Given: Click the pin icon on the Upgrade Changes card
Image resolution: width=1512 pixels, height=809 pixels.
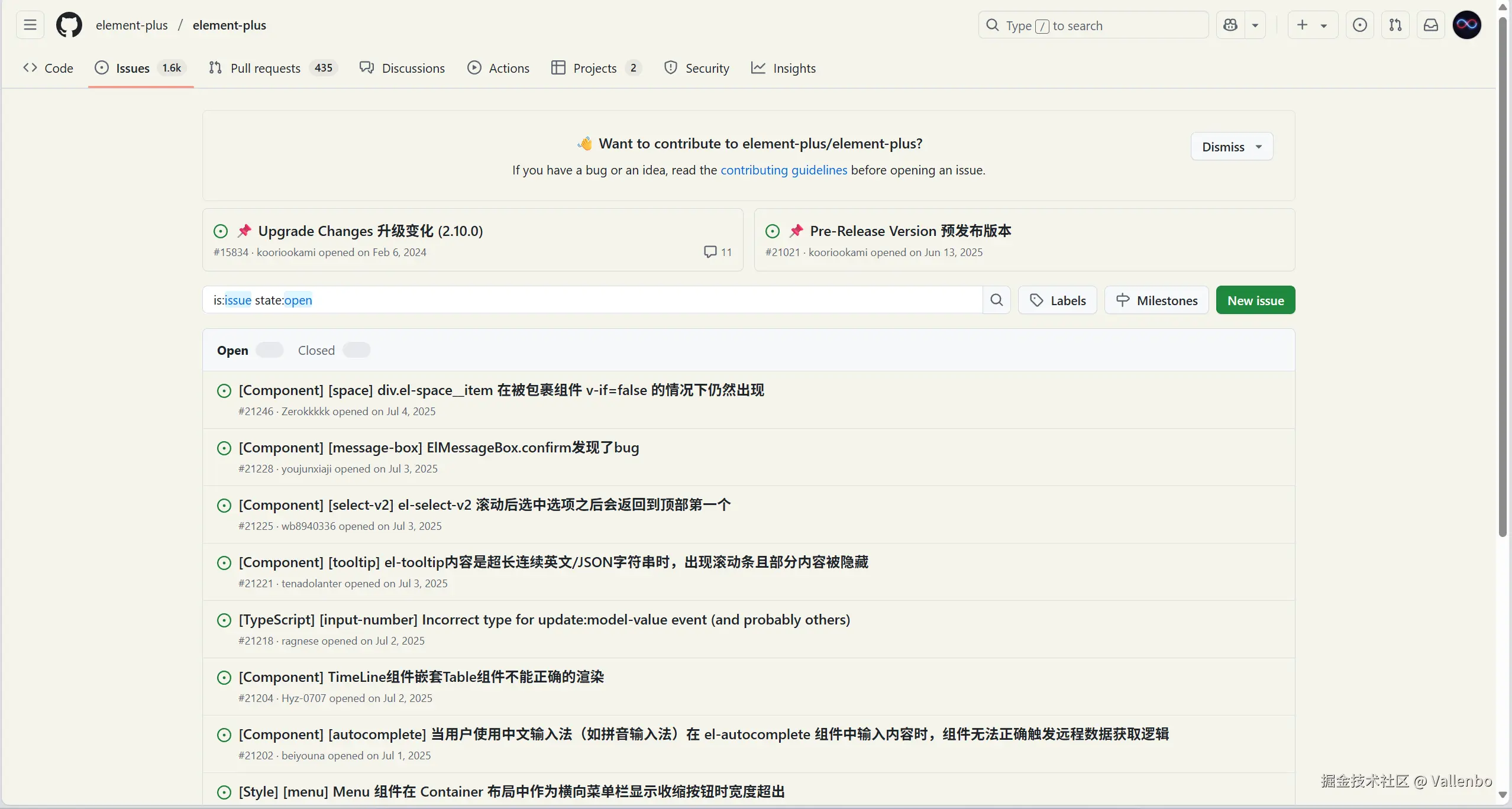Looking at the screenshot, I should pyautogui.click(x=244, y=231).
